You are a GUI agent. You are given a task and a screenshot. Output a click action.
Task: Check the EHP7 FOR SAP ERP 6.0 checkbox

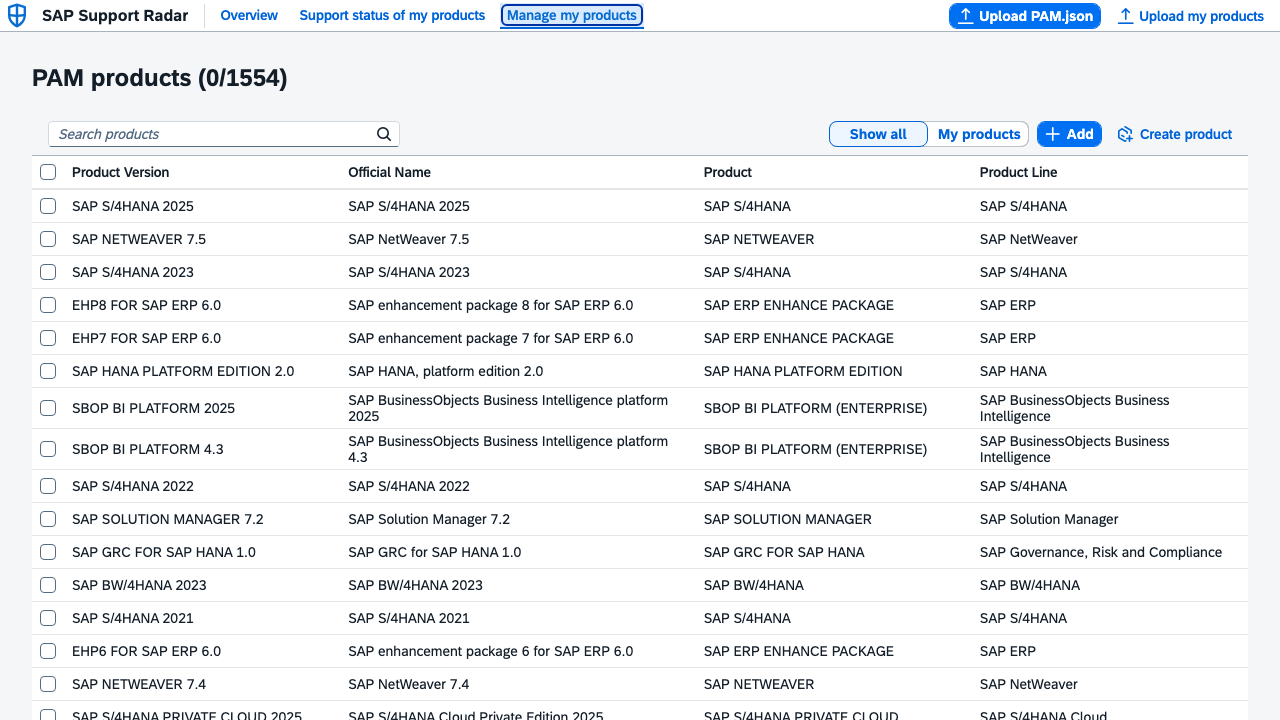pos(48,338)
